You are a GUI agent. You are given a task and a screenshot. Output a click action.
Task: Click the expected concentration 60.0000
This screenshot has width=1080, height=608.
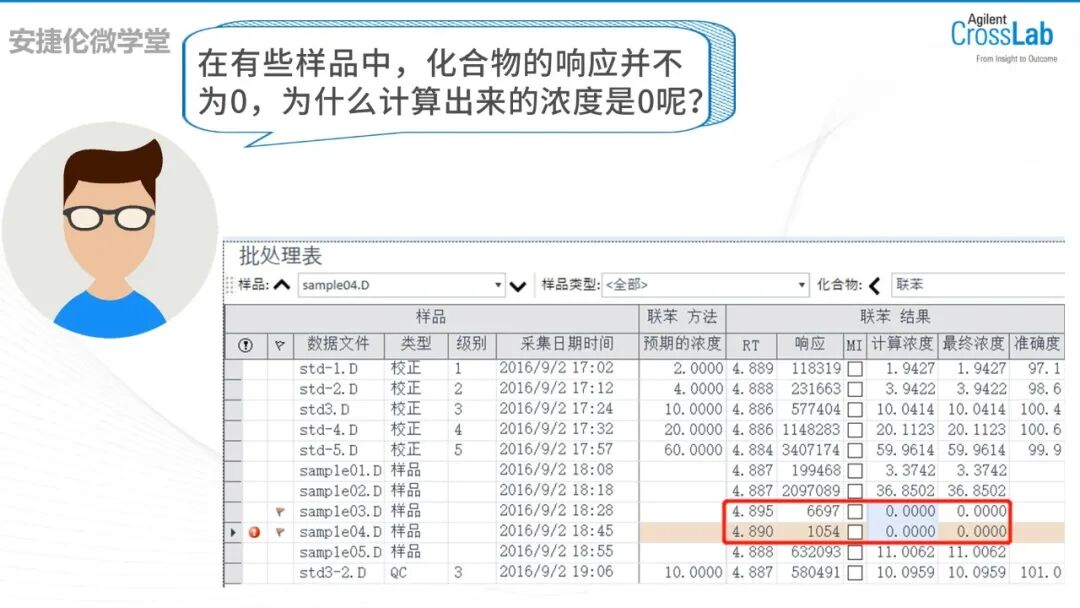point(694,450)
